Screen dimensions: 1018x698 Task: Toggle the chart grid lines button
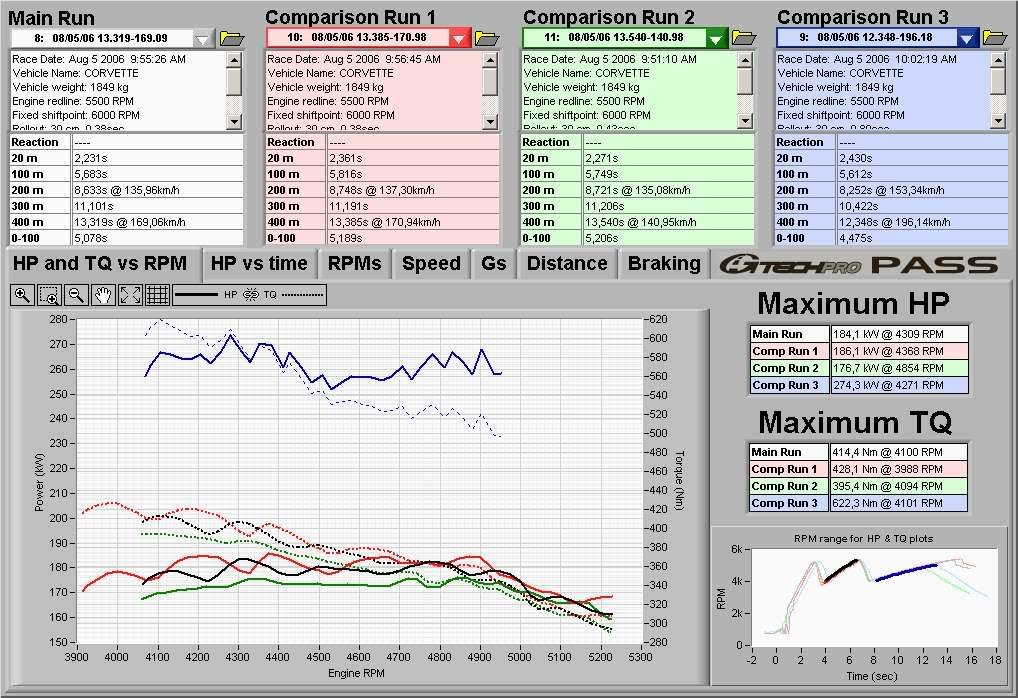coord(156,295)
